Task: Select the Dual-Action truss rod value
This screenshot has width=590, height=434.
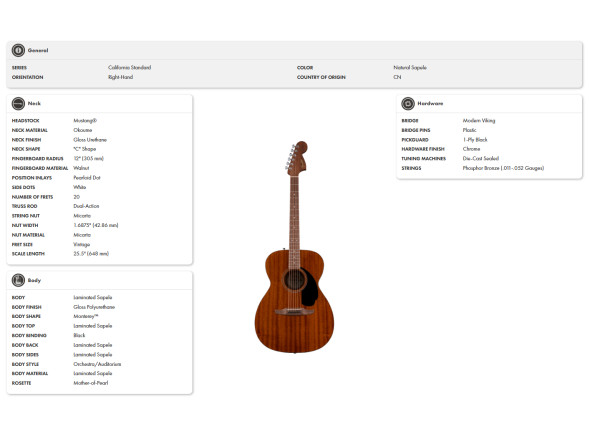Action: click(x=86, y=206)
